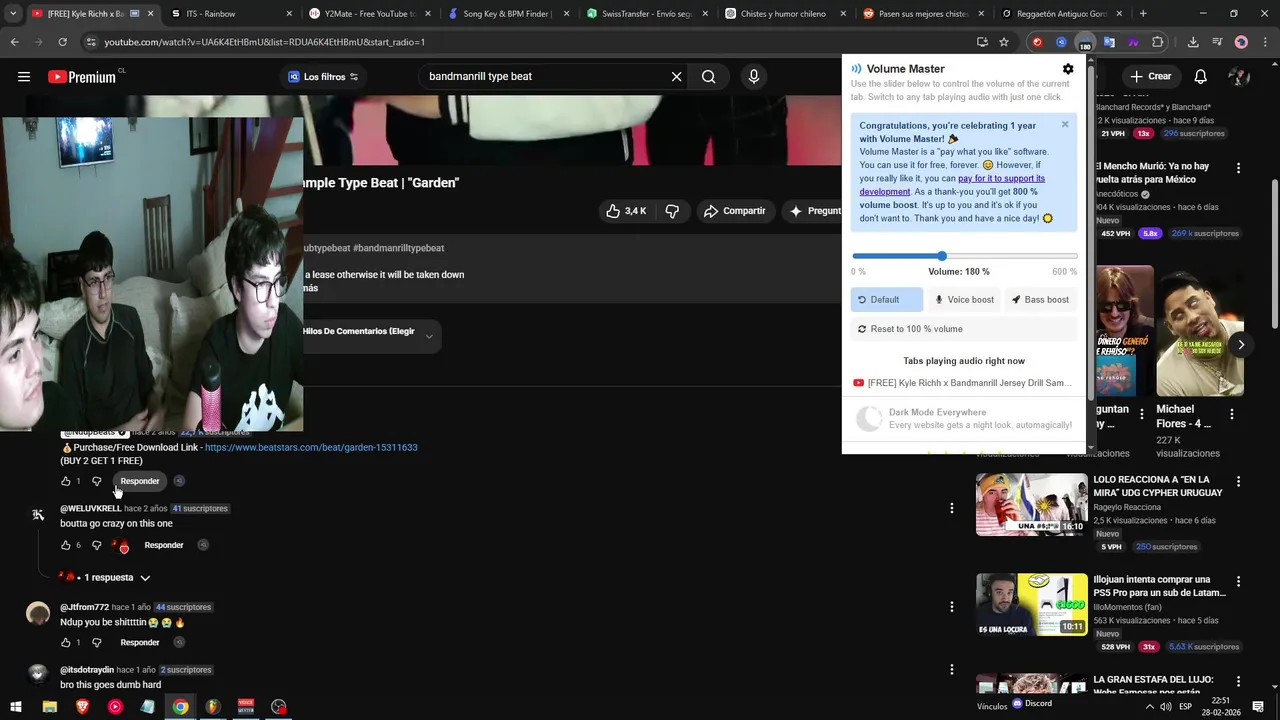Open the Michael Flores short thumbnail

1200,330
